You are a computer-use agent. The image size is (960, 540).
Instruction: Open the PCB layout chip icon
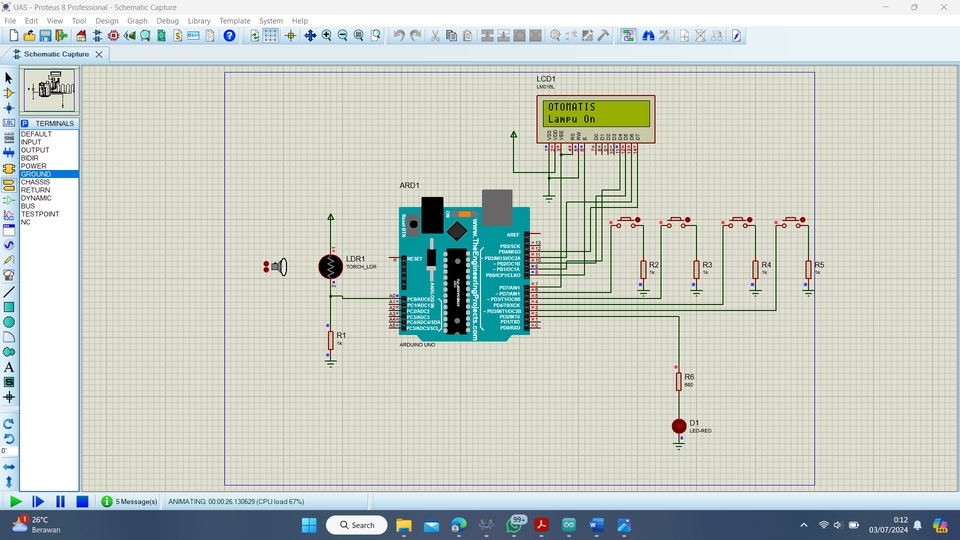tap(113, 36)
